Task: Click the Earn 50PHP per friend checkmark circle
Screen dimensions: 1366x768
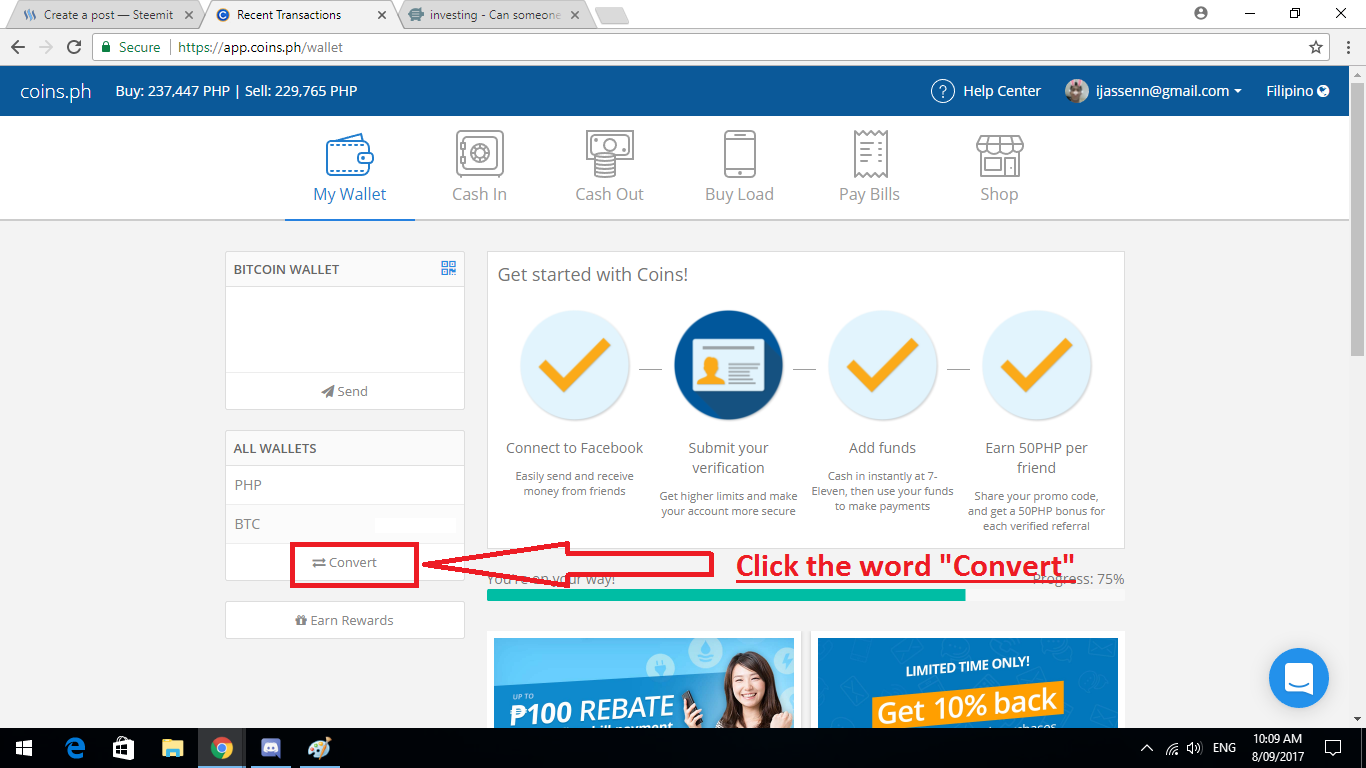Action: [1036, 364]
